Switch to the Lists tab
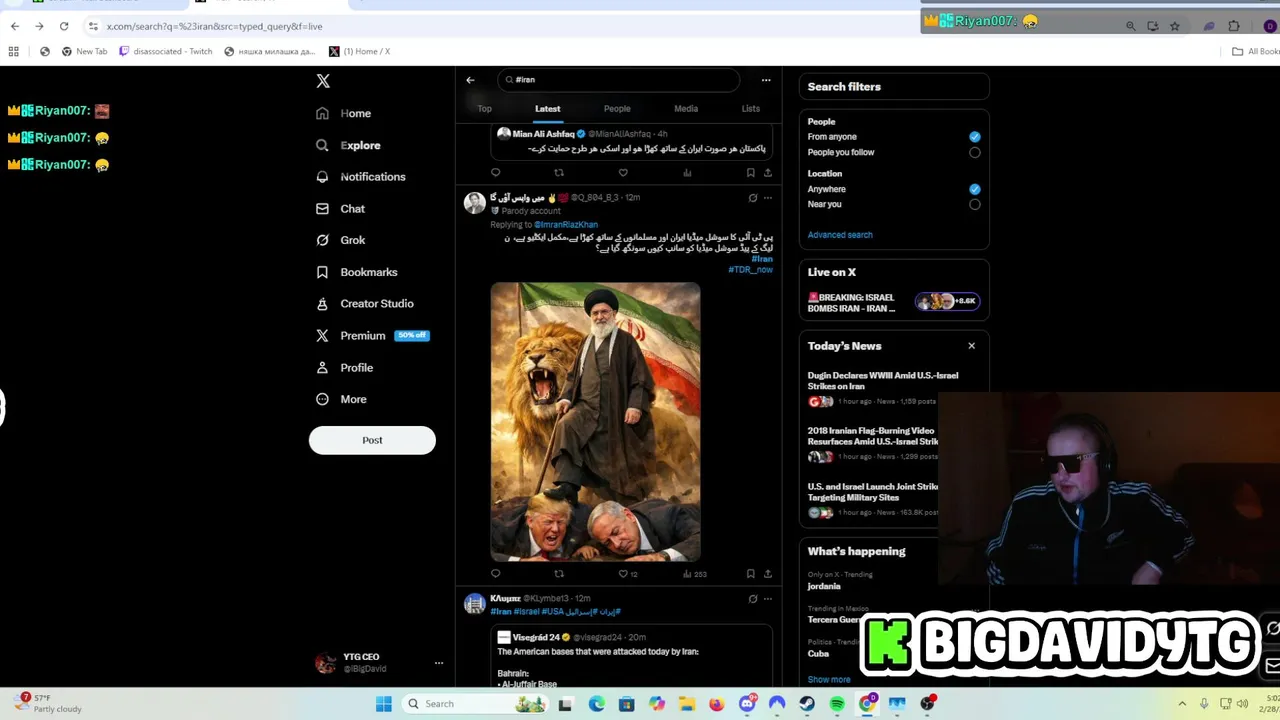The width and height of the screenshot is (1280, 720). (x=750, y=109)
